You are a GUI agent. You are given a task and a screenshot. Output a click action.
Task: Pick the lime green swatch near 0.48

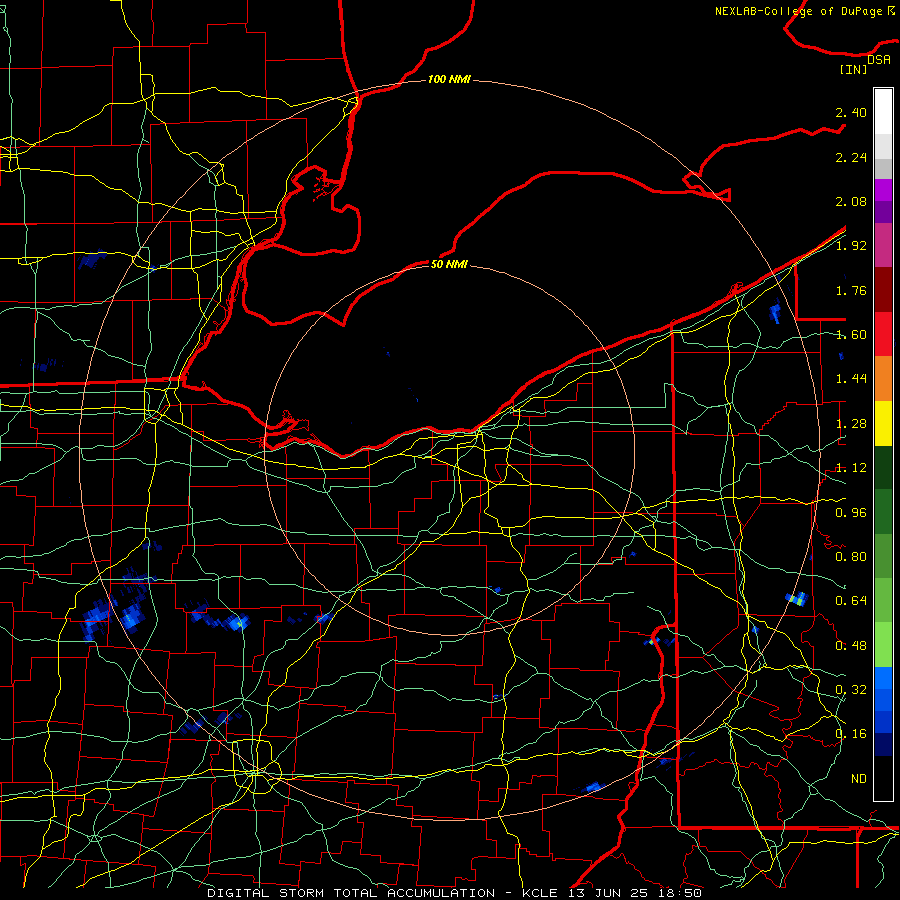883,645
